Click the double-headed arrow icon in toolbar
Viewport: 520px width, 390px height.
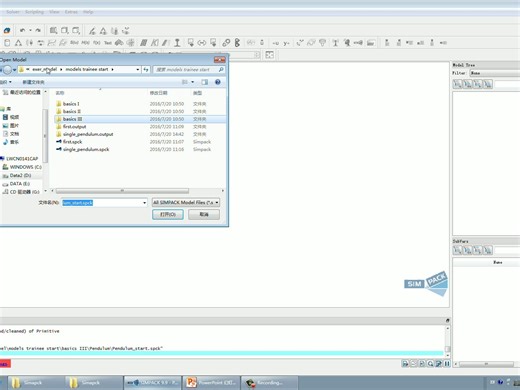click(x=202, y=43)
